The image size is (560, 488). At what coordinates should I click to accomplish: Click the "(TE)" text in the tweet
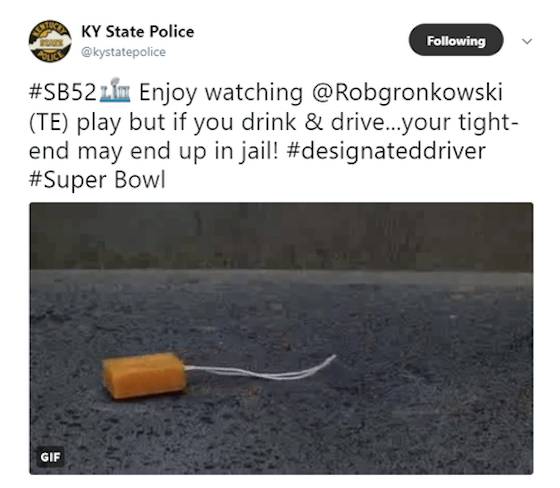(x=49, y=123)
